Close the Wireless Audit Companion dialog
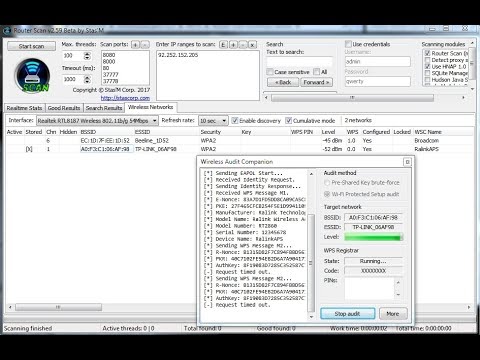480x360 pixels. [x=407, y=162]
